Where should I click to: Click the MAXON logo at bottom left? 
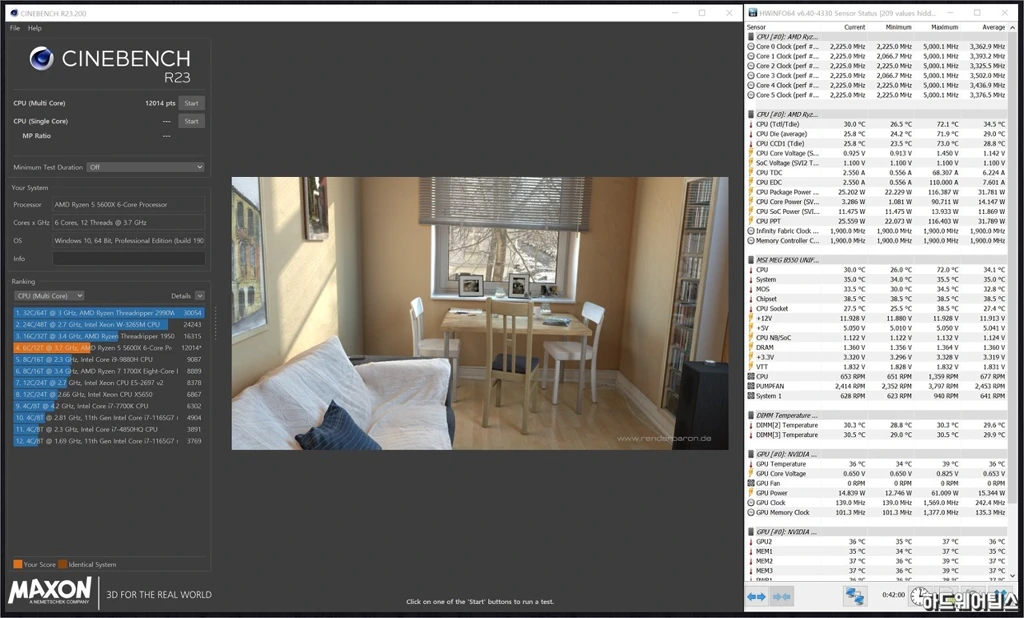pyautogui.click(x=50, y=591)
